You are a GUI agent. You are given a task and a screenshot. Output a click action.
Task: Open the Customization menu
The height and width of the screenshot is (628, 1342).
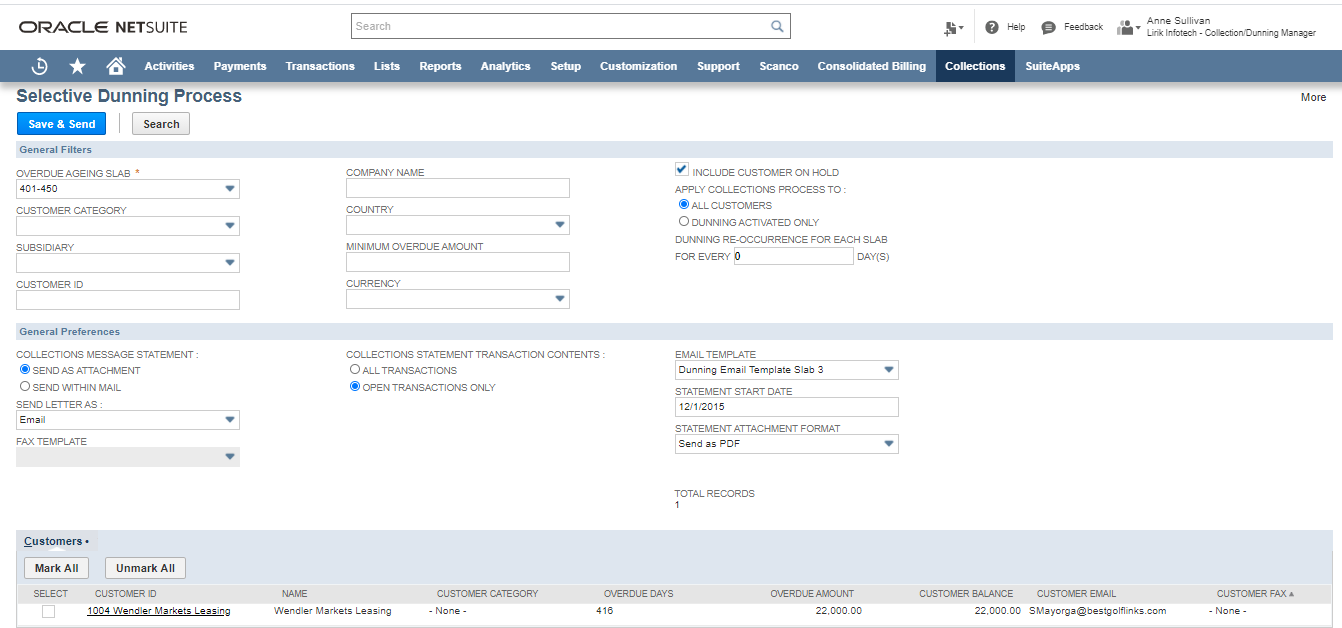click(638, 66)
